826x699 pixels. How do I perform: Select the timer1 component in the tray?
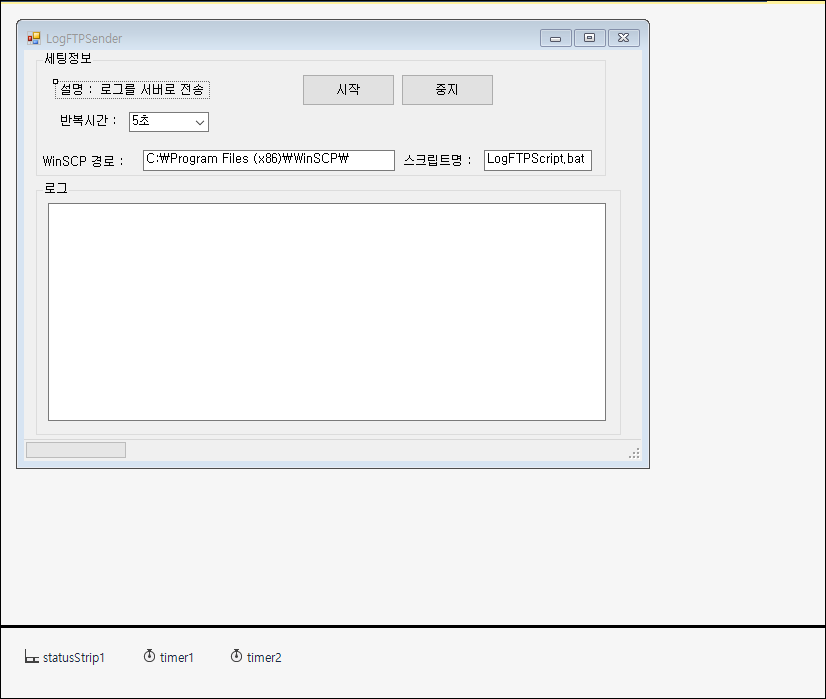coord(169,657)
